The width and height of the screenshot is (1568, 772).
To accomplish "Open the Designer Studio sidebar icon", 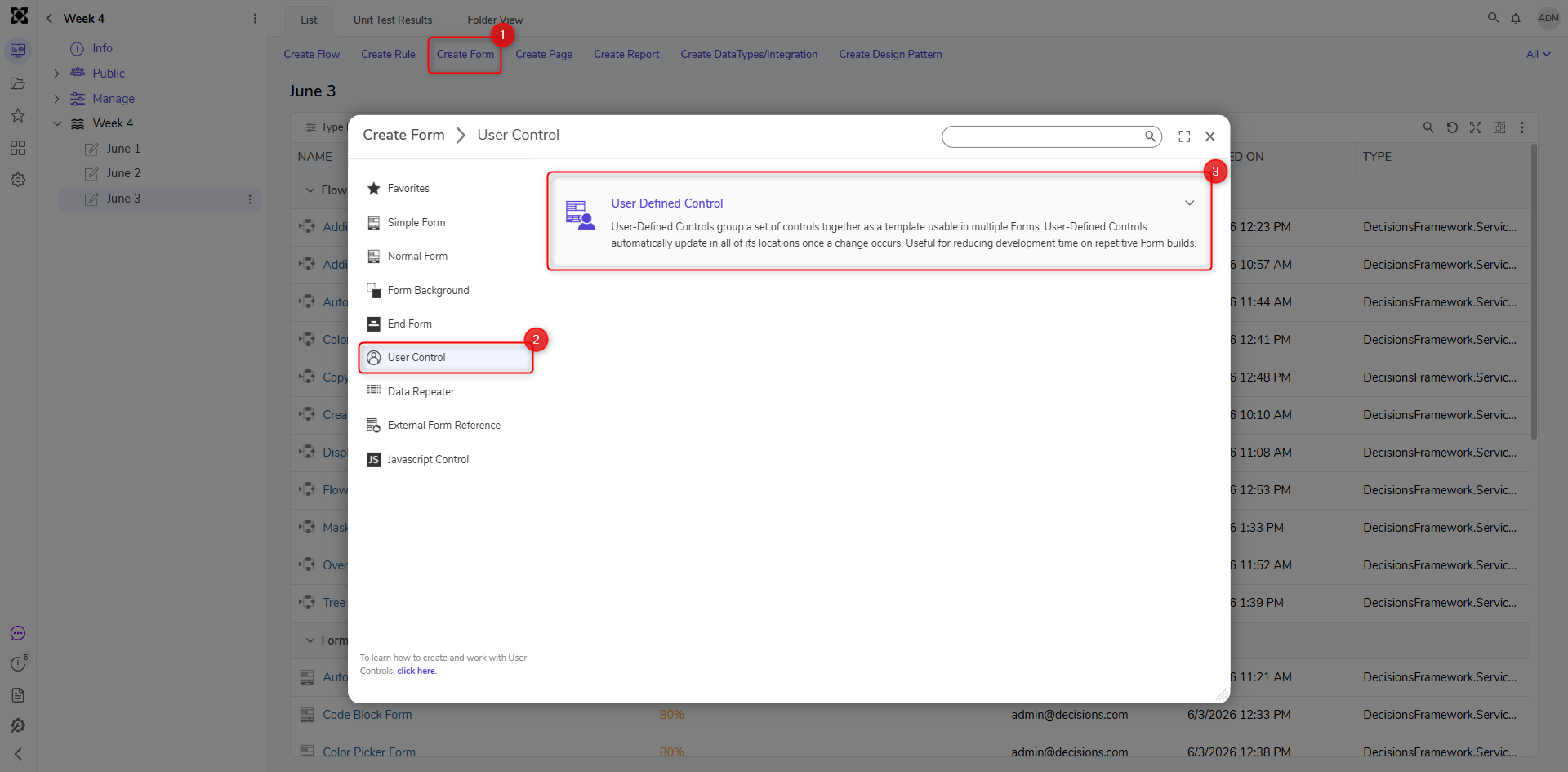I will (x=18, y=51).
